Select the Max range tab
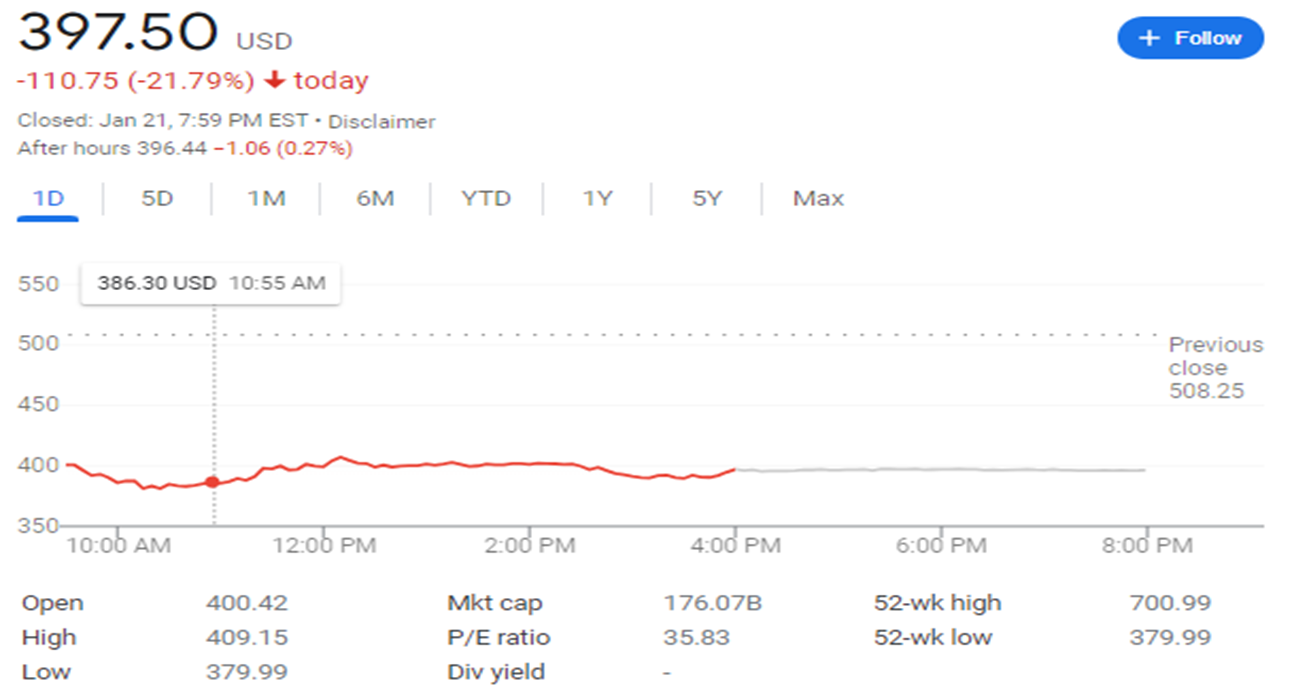1311x699 pixels. pos(818,198)
